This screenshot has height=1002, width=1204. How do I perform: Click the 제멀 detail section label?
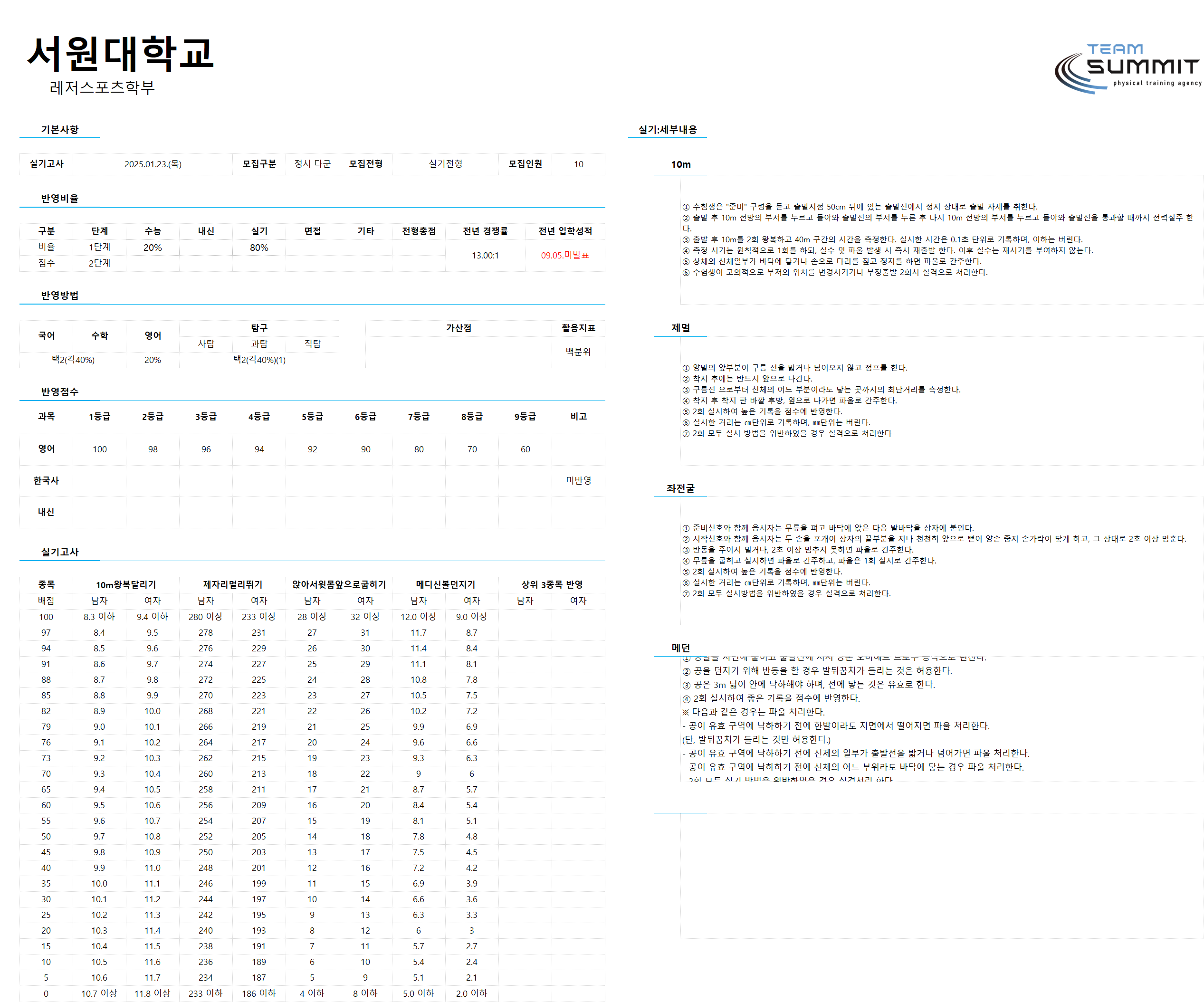[680, 328]
